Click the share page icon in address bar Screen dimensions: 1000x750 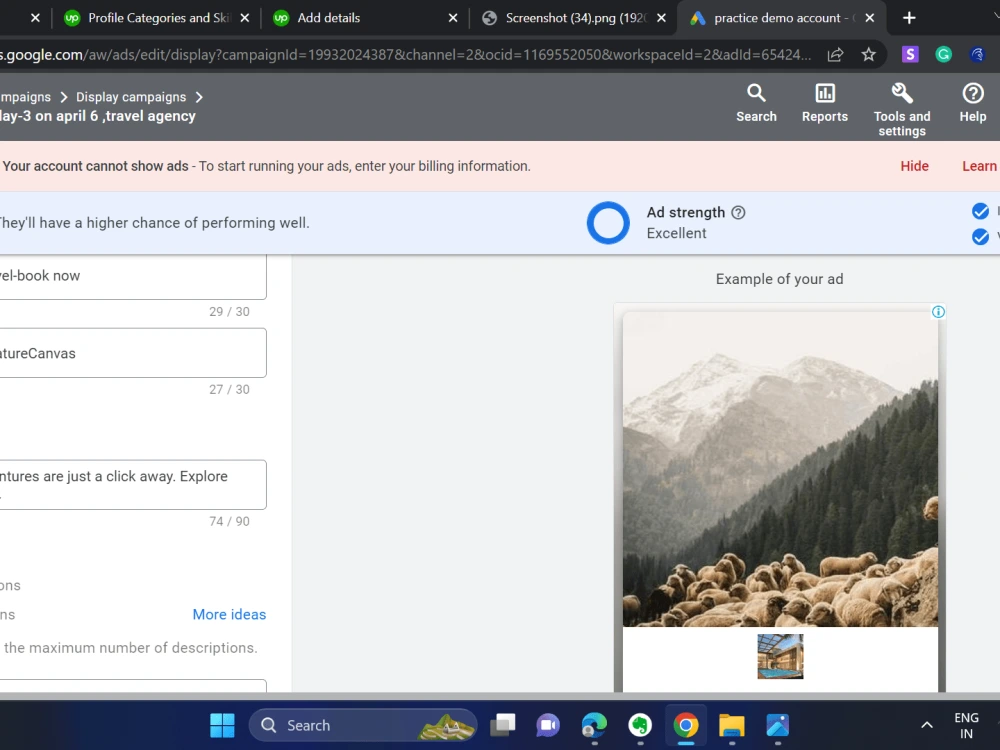pos(835,55)
